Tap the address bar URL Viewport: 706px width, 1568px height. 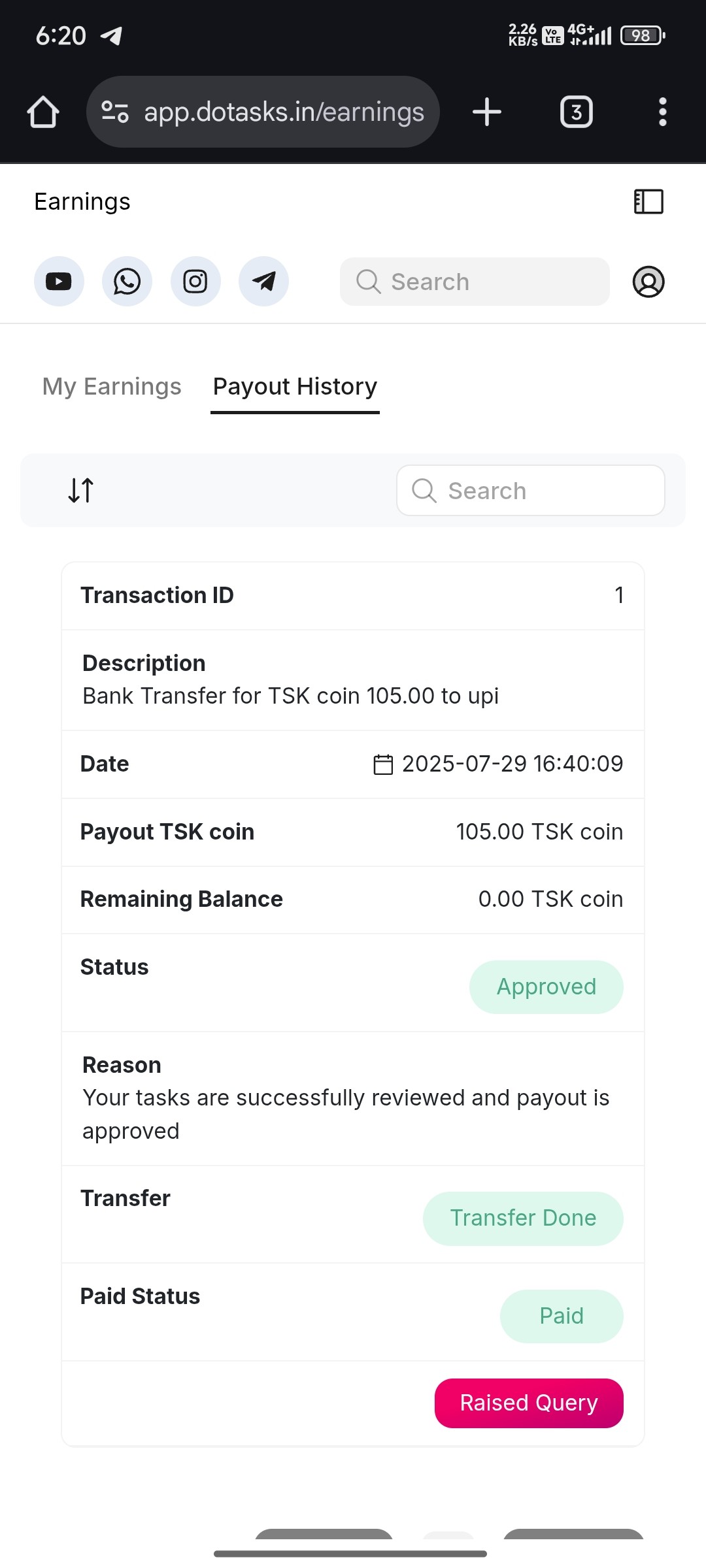pos(284,112)
